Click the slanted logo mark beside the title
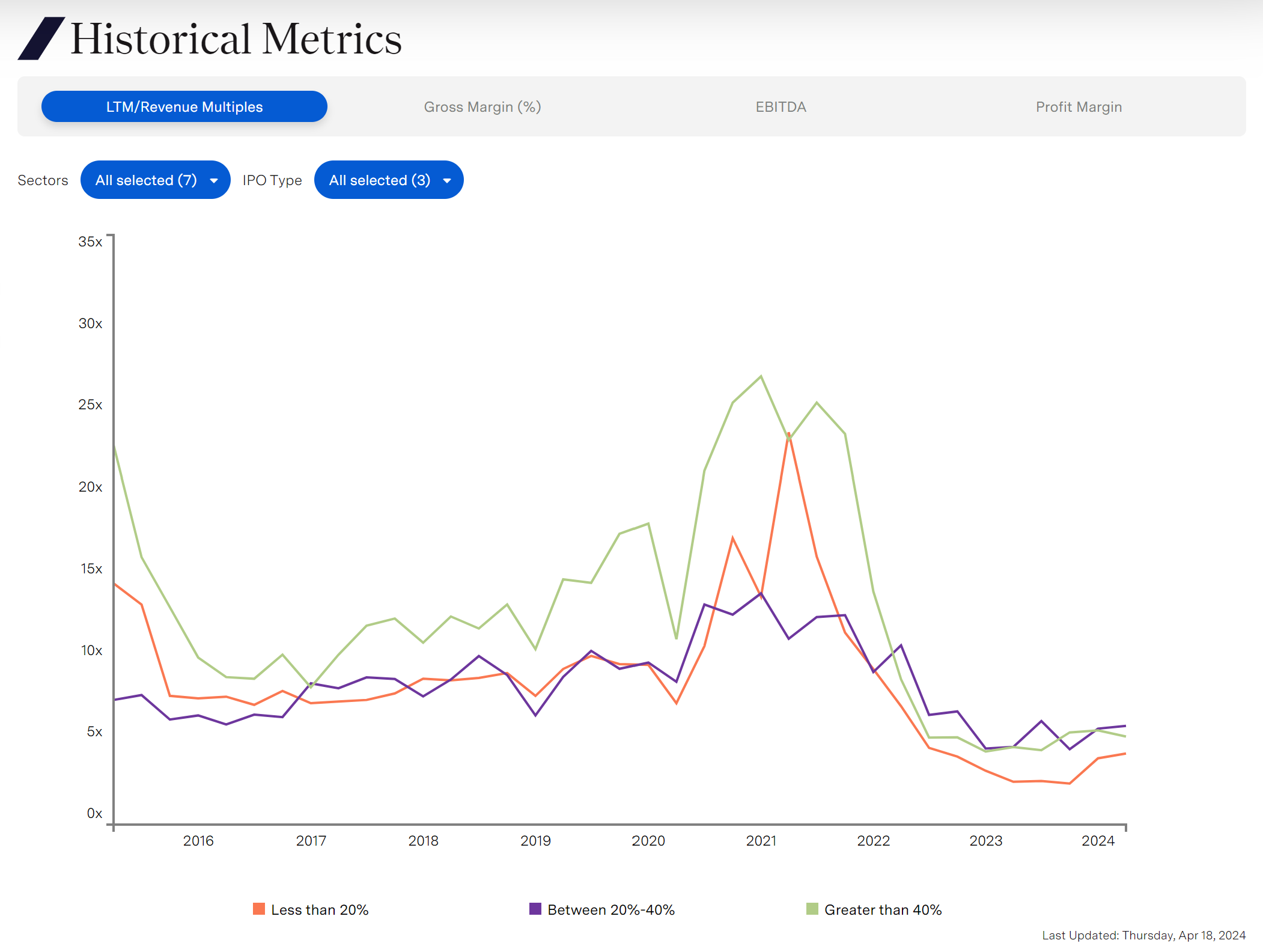 pos(41,38)
